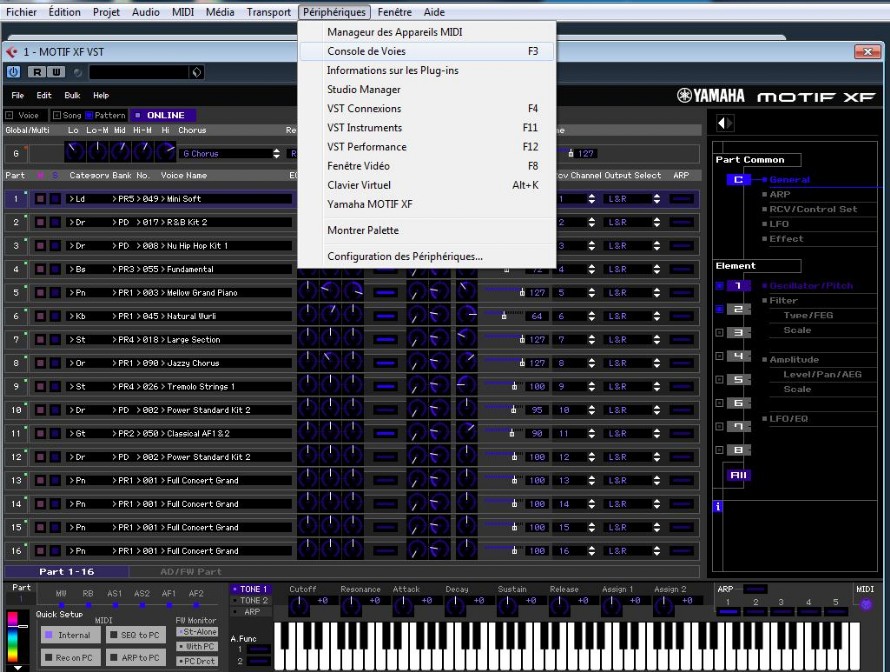Screen dimensions: 890x672
Task: Click the Read automation R icon
Action: pos(36,72)
